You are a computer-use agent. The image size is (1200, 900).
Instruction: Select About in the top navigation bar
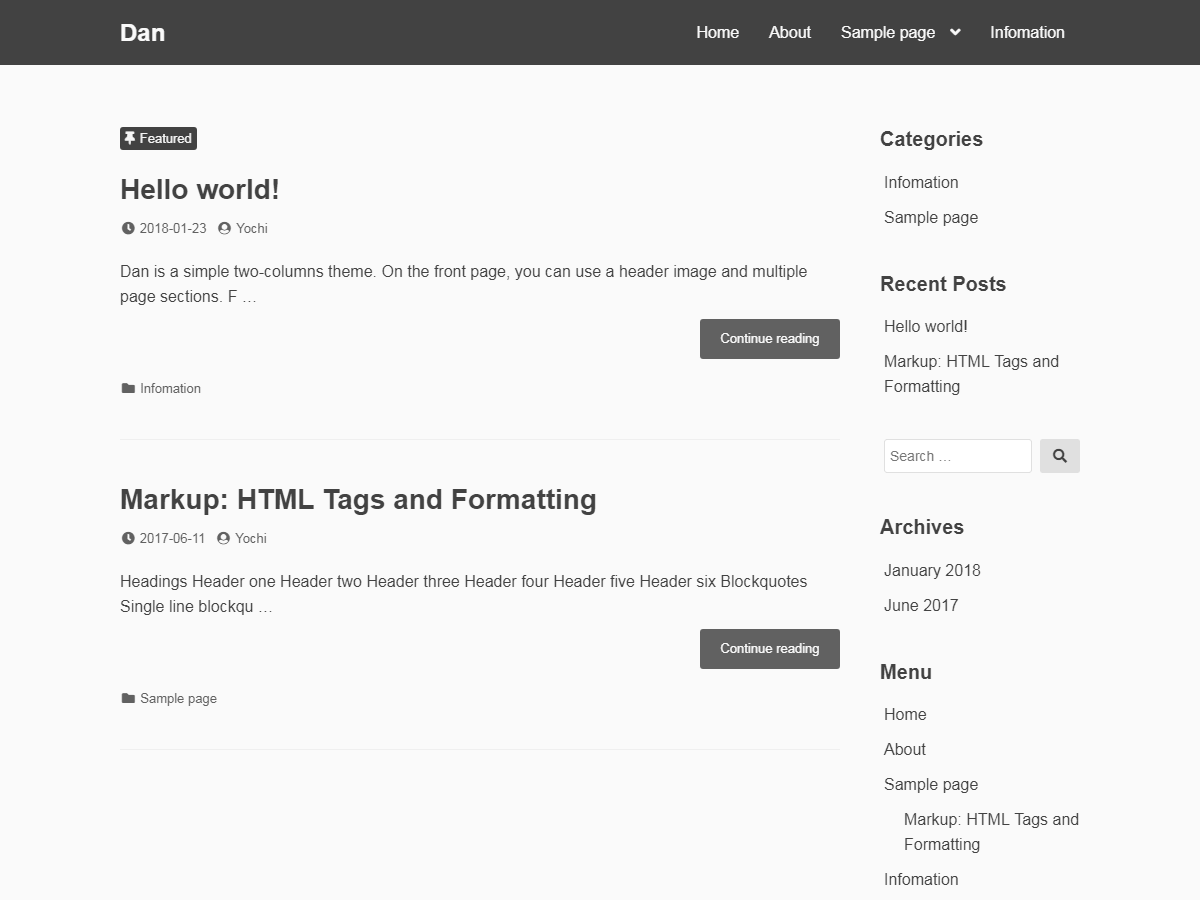[789, 32]
